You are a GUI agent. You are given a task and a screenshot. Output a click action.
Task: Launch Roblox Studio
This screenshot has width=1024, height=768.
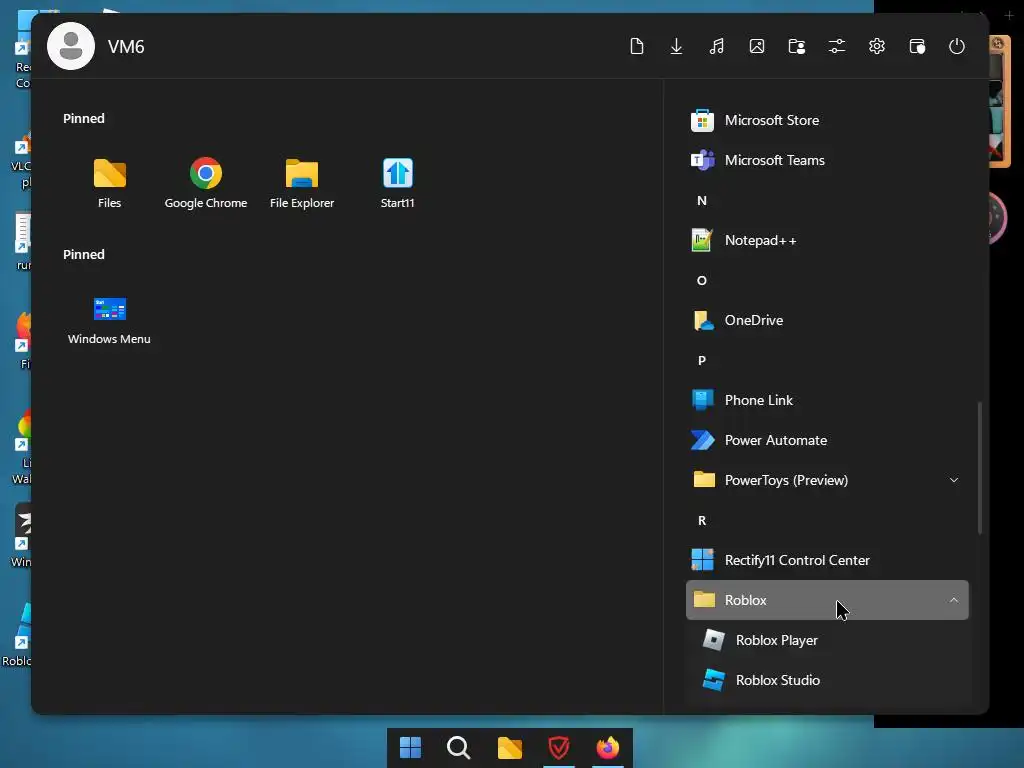tap(827, 680)
